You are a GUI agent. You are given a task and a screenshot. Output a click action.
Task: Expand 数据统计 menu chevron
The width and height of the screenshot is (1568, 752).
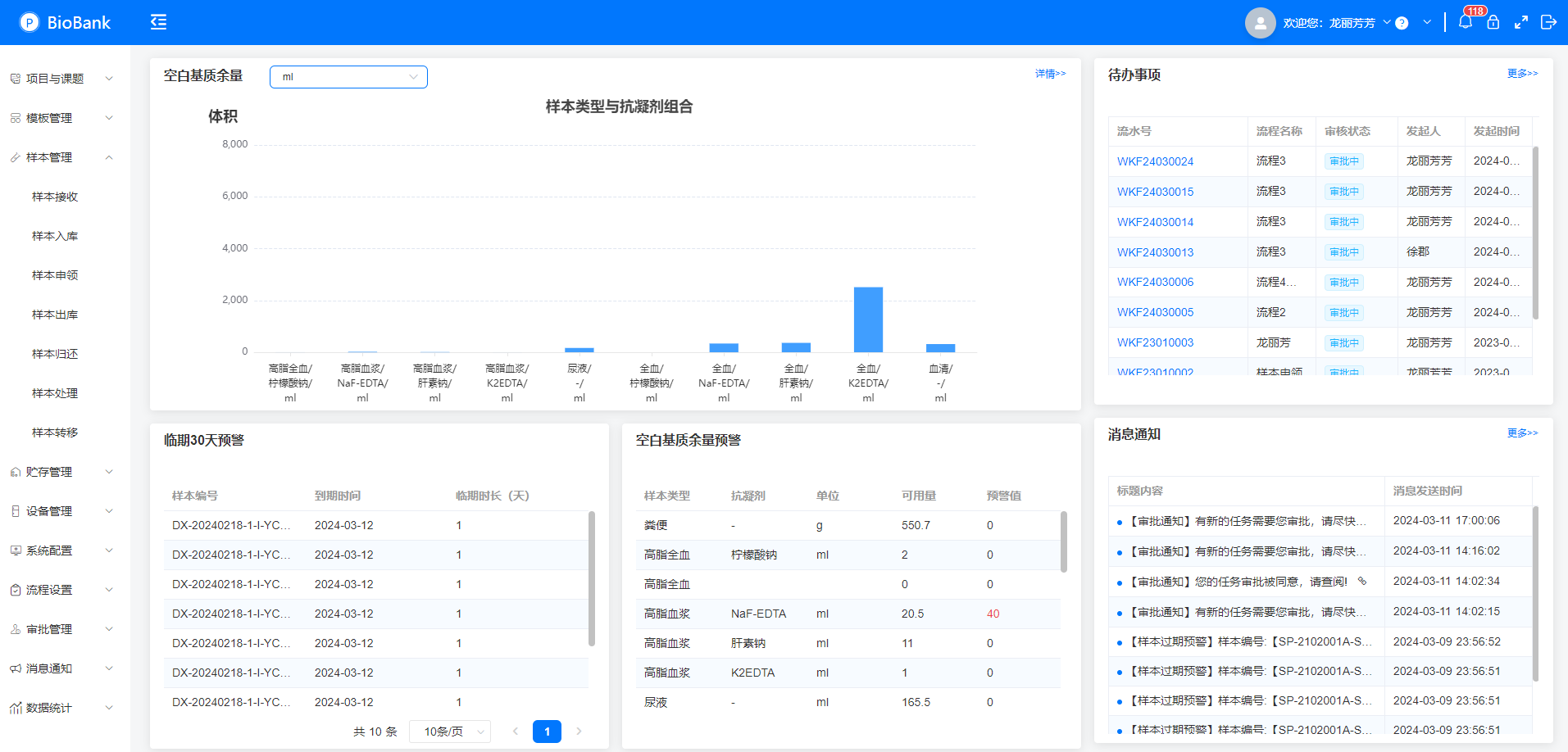(109, 708)
